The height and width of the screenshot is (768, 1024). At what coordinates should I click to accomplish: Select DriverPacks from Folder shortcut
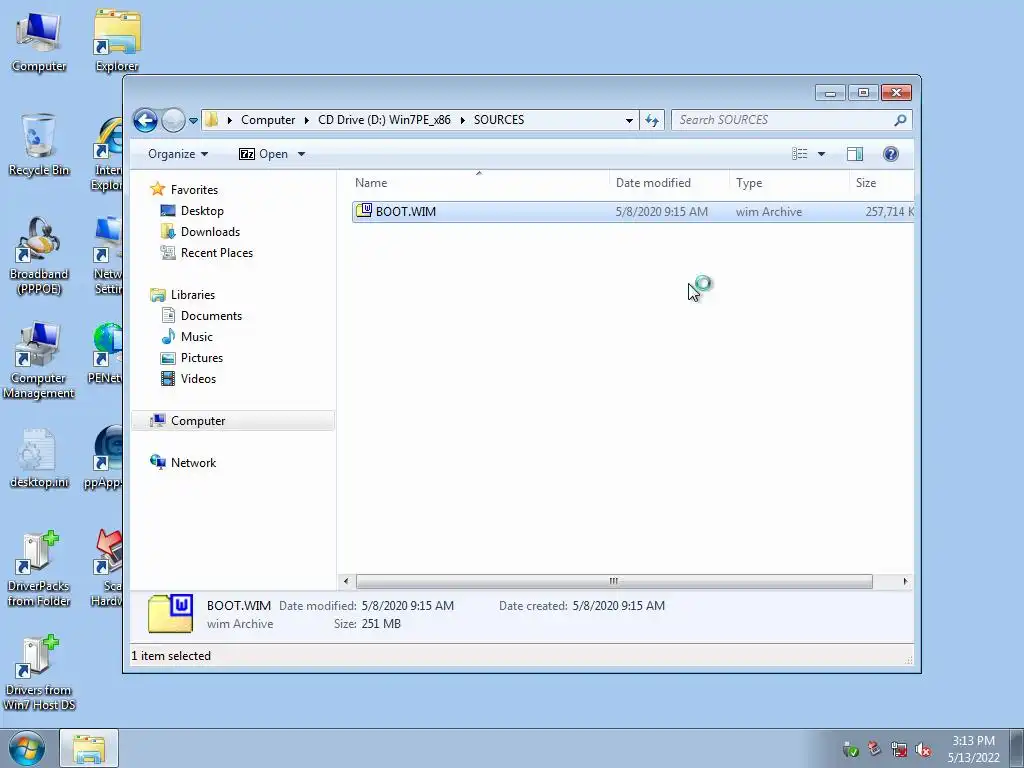(x=39, y=569)
